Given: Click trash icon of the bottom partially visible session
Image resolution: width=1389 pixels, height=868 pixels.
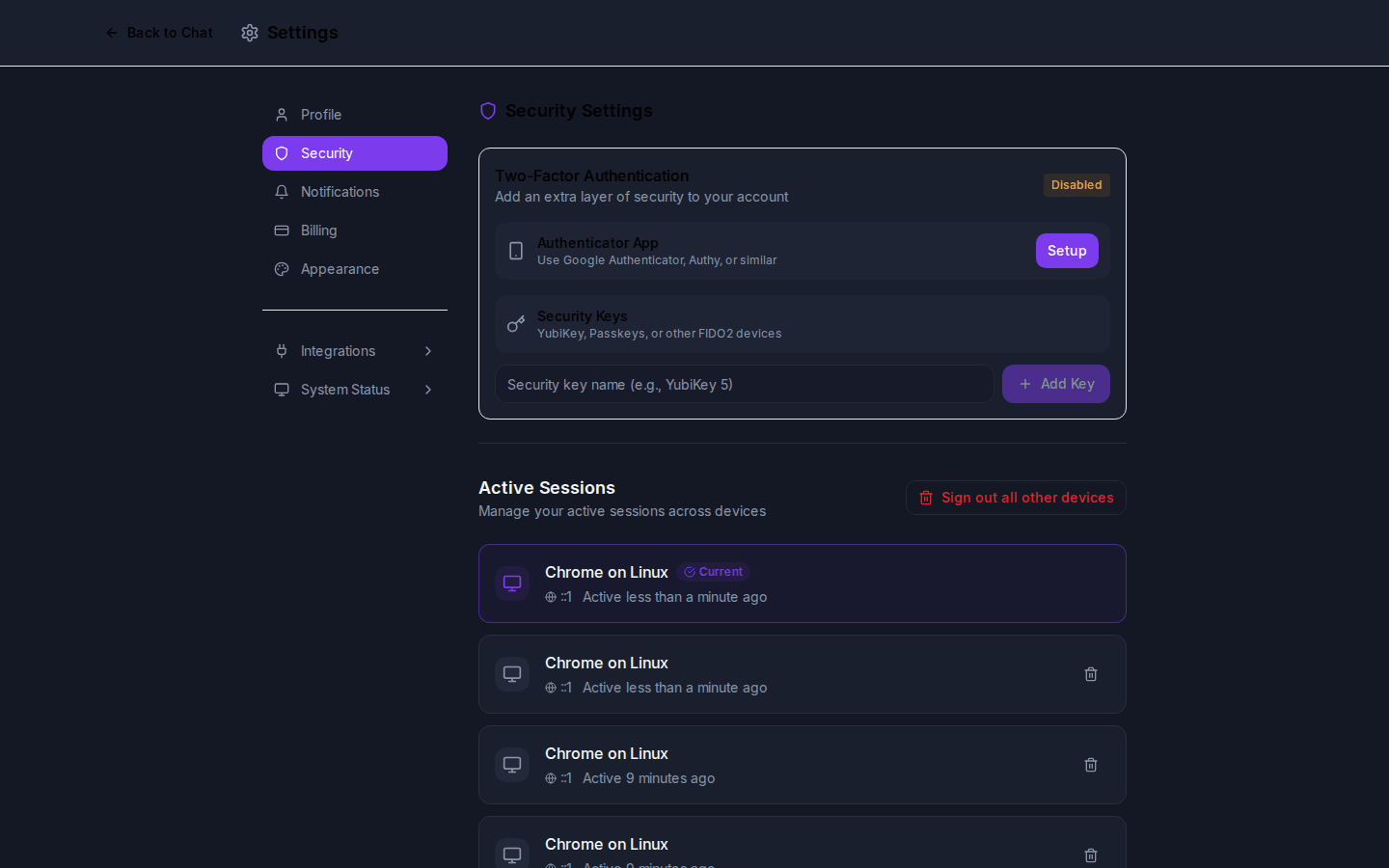Looking at the screenshot, I should (1091, 855).
